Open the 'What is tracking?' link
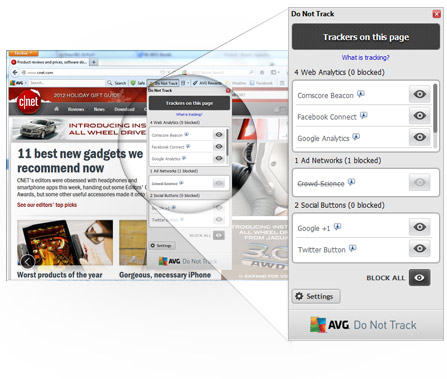 (x=366, y=57)
